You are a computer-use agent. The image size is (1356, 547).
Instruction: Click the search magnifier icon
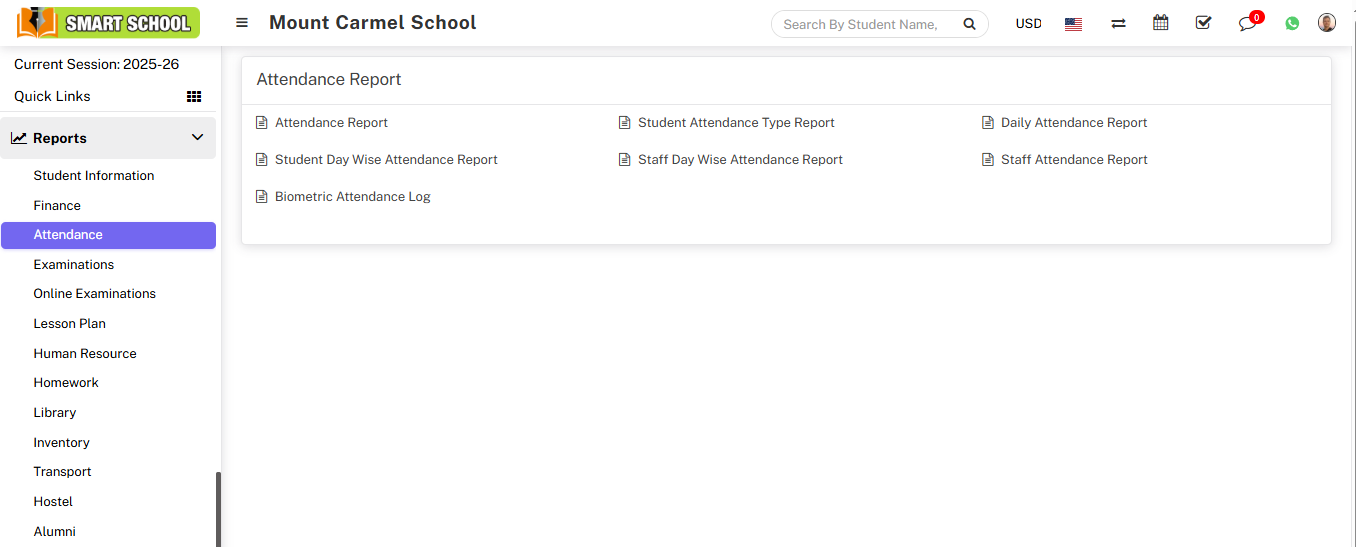pos(968,24)
